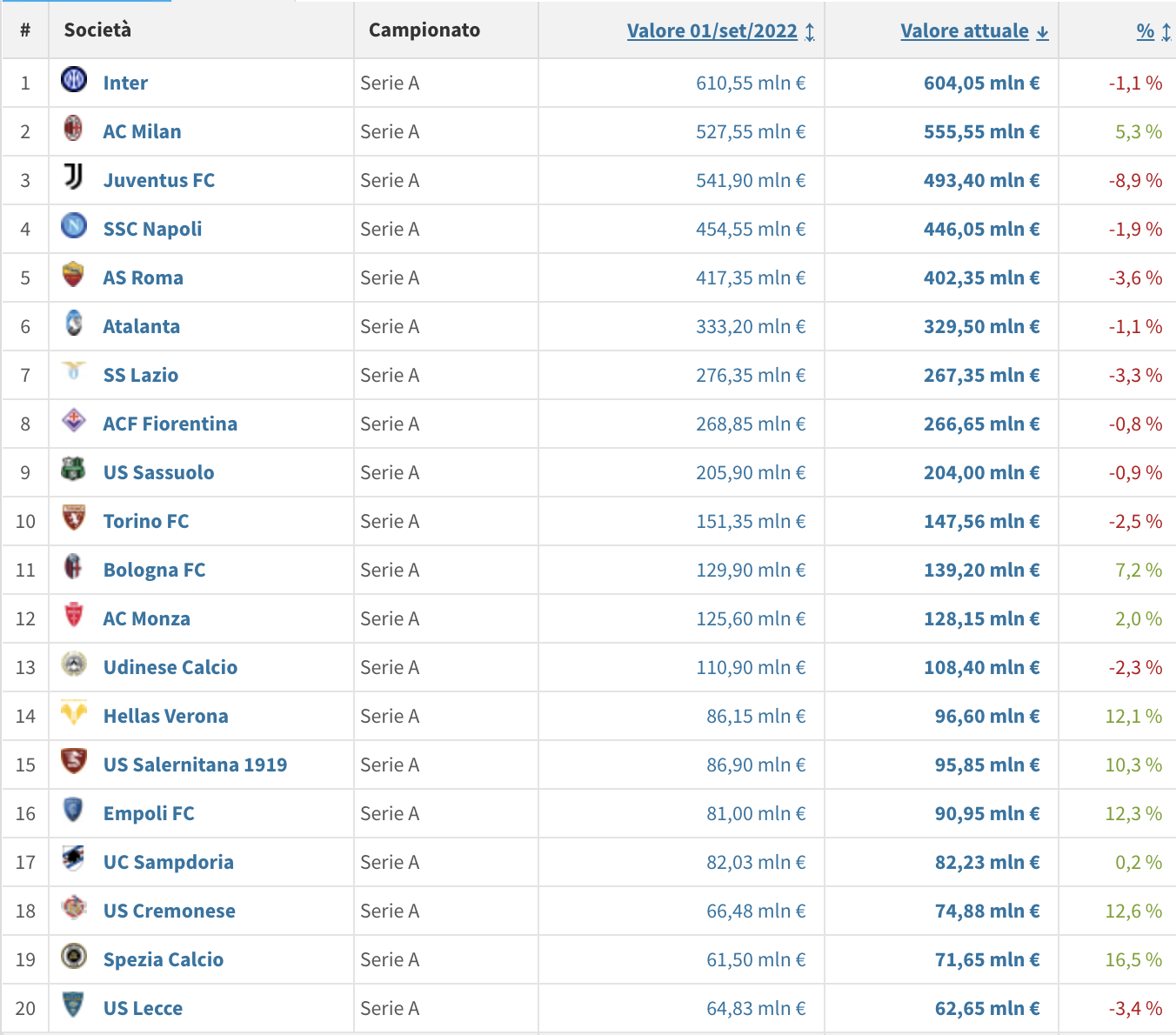Click the US Salernitana 1919 crest icon

click(74, 761)
